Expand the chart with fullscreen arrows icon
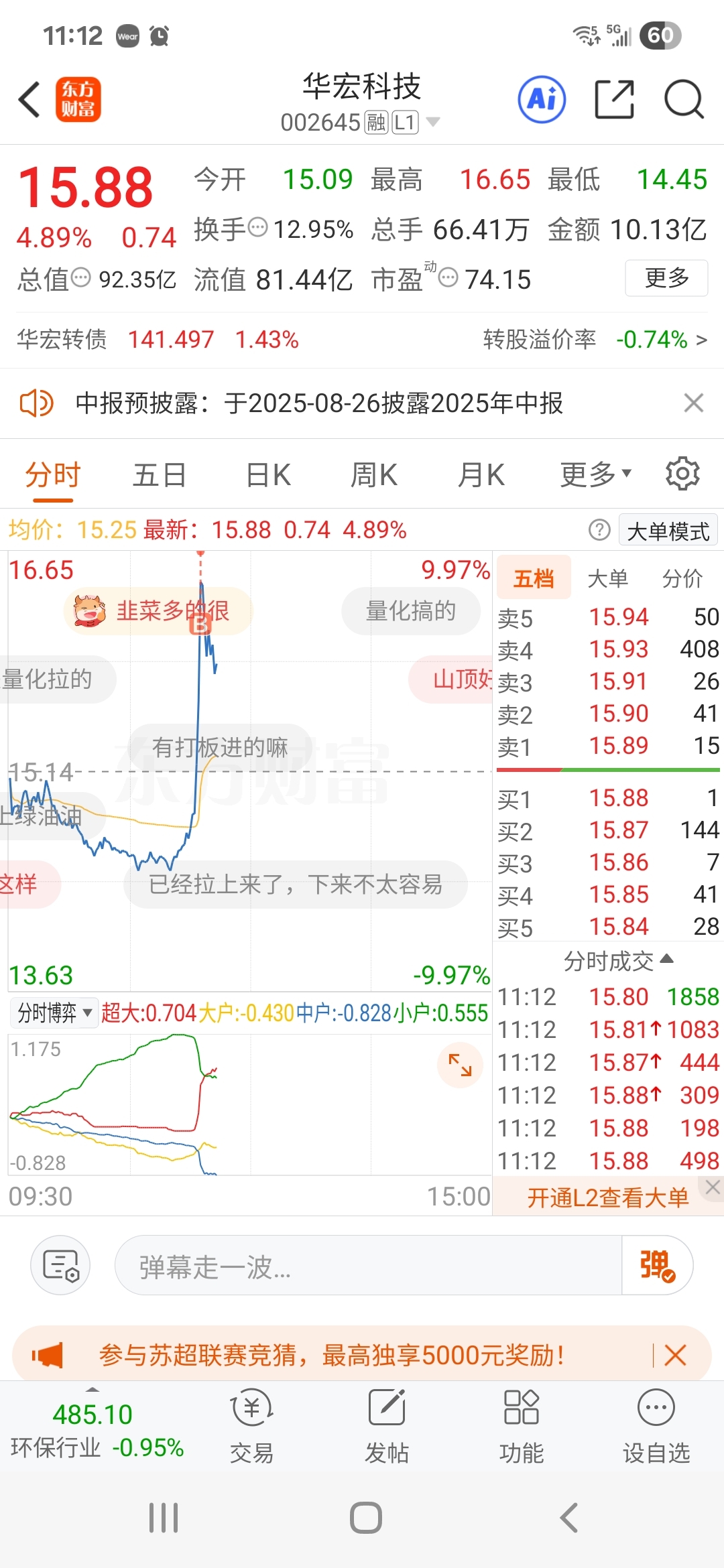 (460, 1065)
